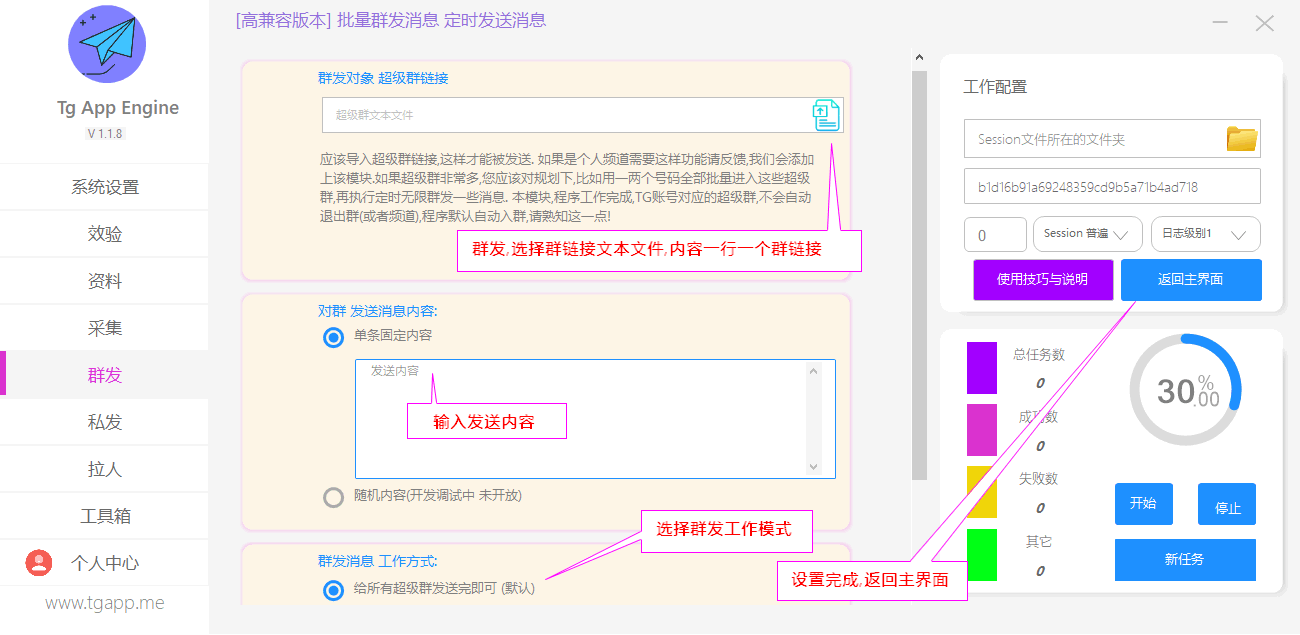This screenshot has height=635, width=1300.
Task: Select 给所有超级群发送完即可 radio option
Action: point(334,590)
